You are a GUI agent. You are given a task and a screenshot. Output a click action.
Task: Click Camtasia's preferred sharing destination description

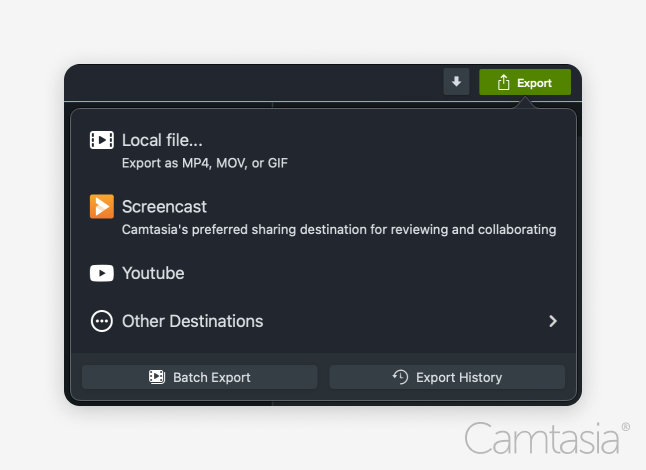click(339, 229)
